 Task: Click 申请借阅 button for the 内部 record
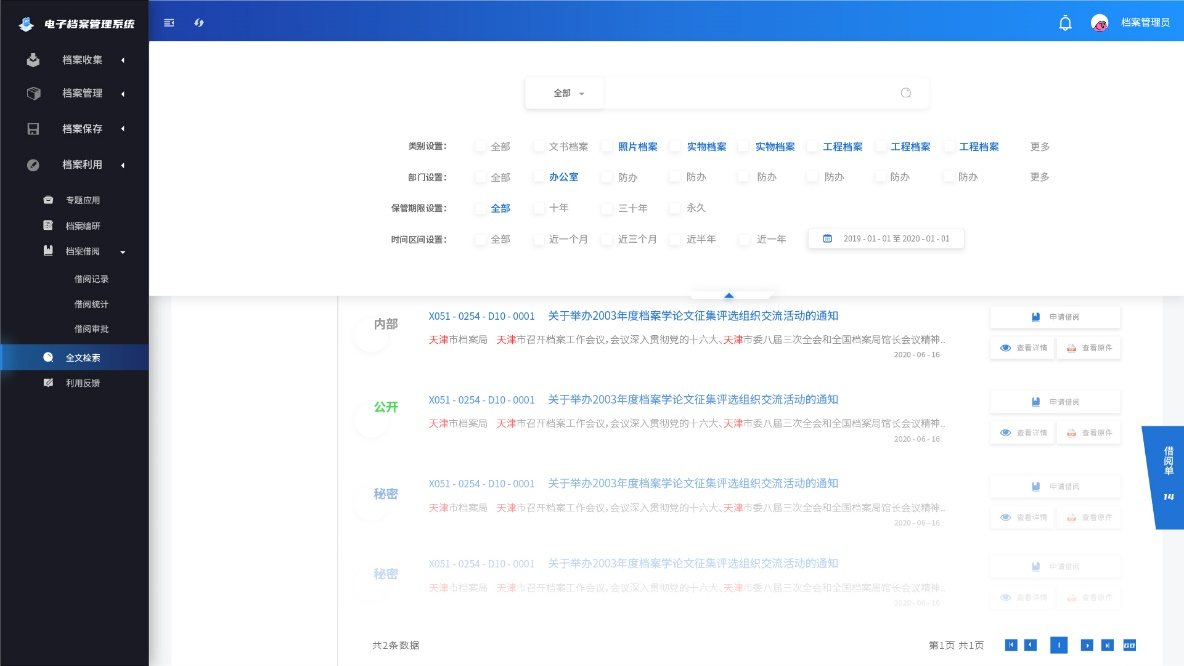click(1055, 317)
